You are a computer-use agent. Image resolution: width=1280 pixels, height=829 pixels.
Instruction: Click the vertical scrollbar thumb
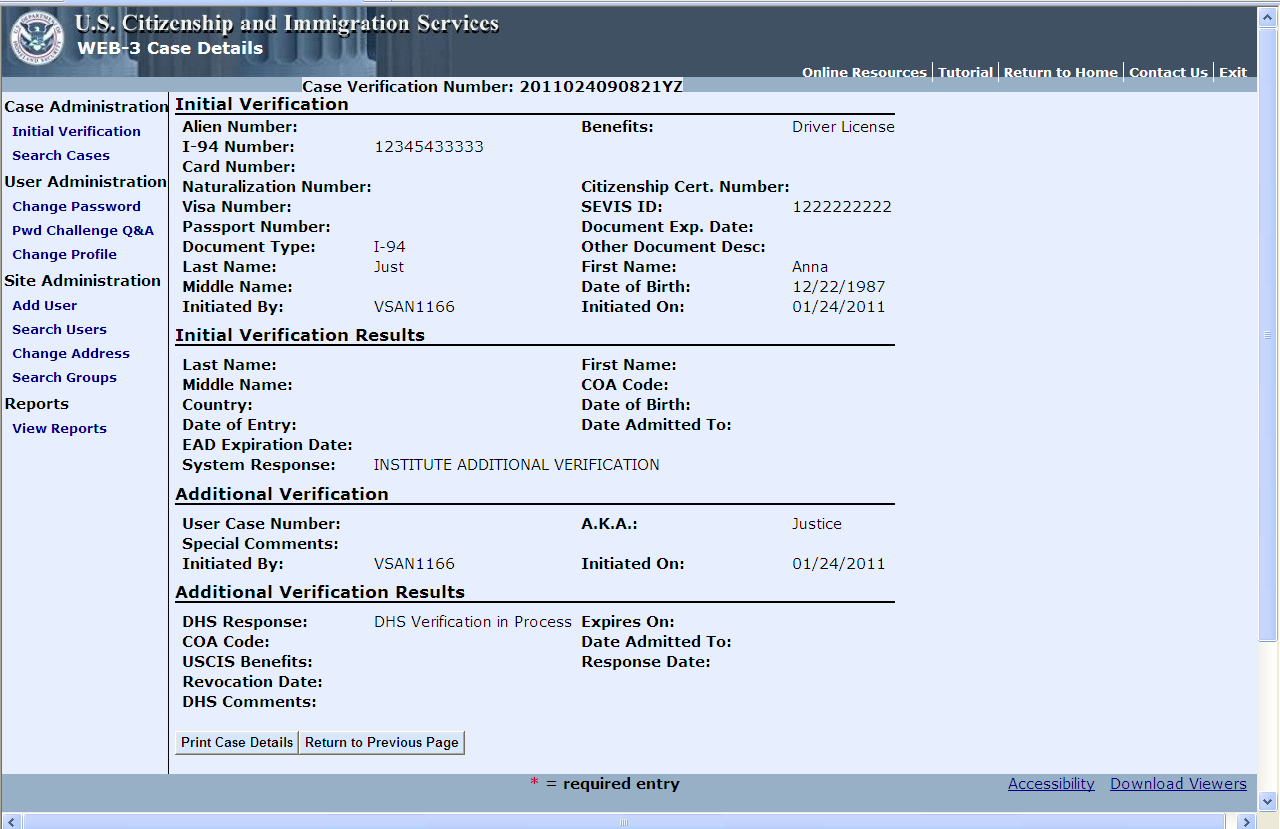(1268, 333)
